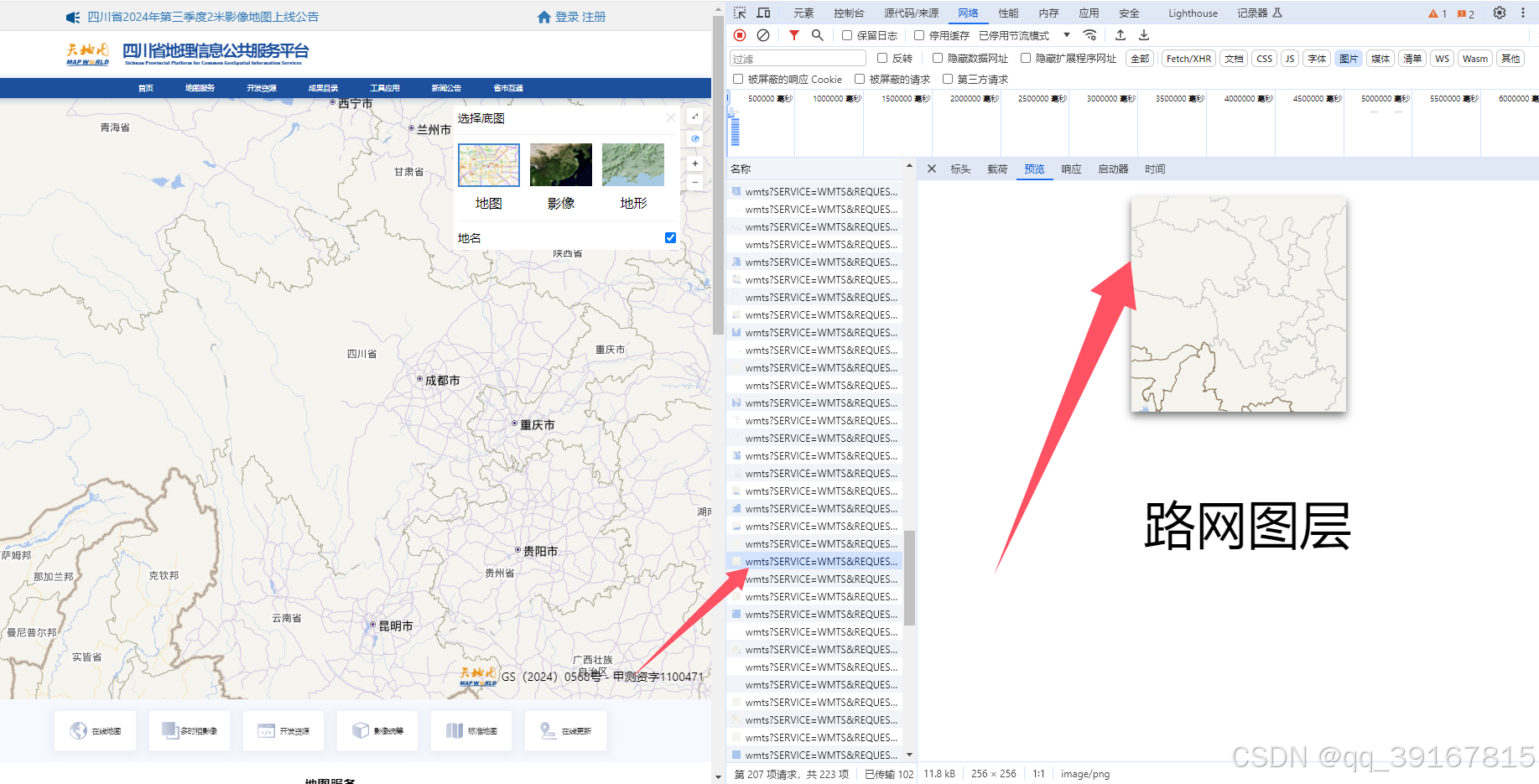Import HAR file with upload arrow
Screen dimensions: 1539x784
1120,35
